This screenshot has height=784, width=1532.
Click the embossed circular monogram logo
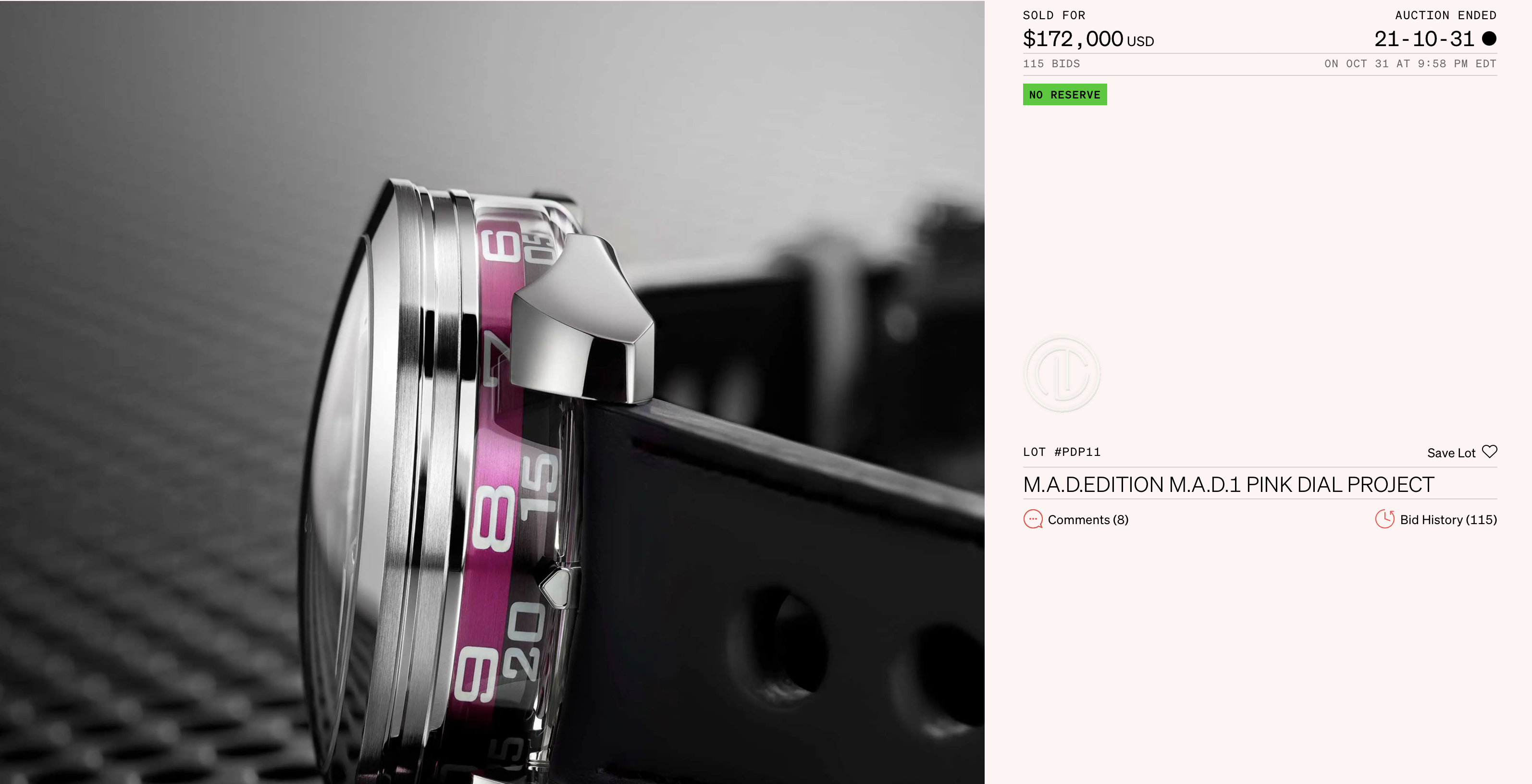tap(1062, 374)
